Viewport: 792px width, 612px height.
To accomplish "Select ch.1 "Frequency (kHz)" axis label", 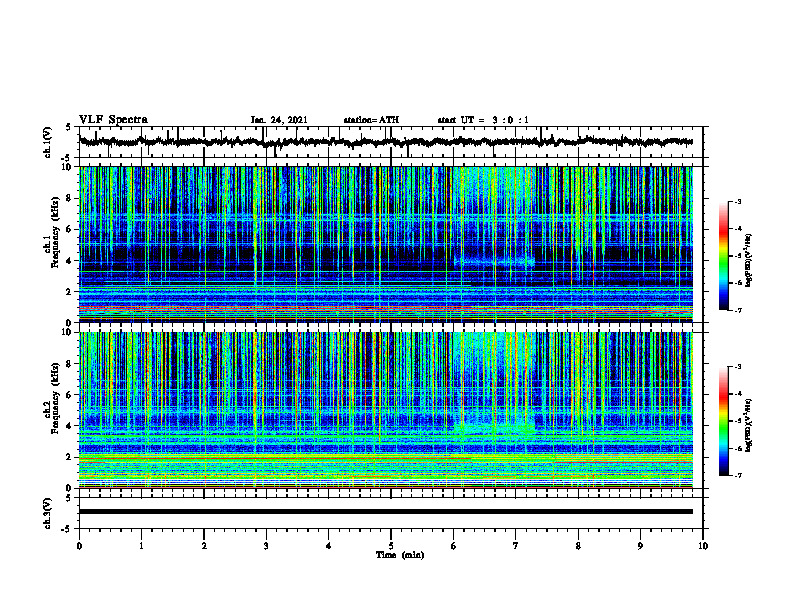I will pos(56,232).
